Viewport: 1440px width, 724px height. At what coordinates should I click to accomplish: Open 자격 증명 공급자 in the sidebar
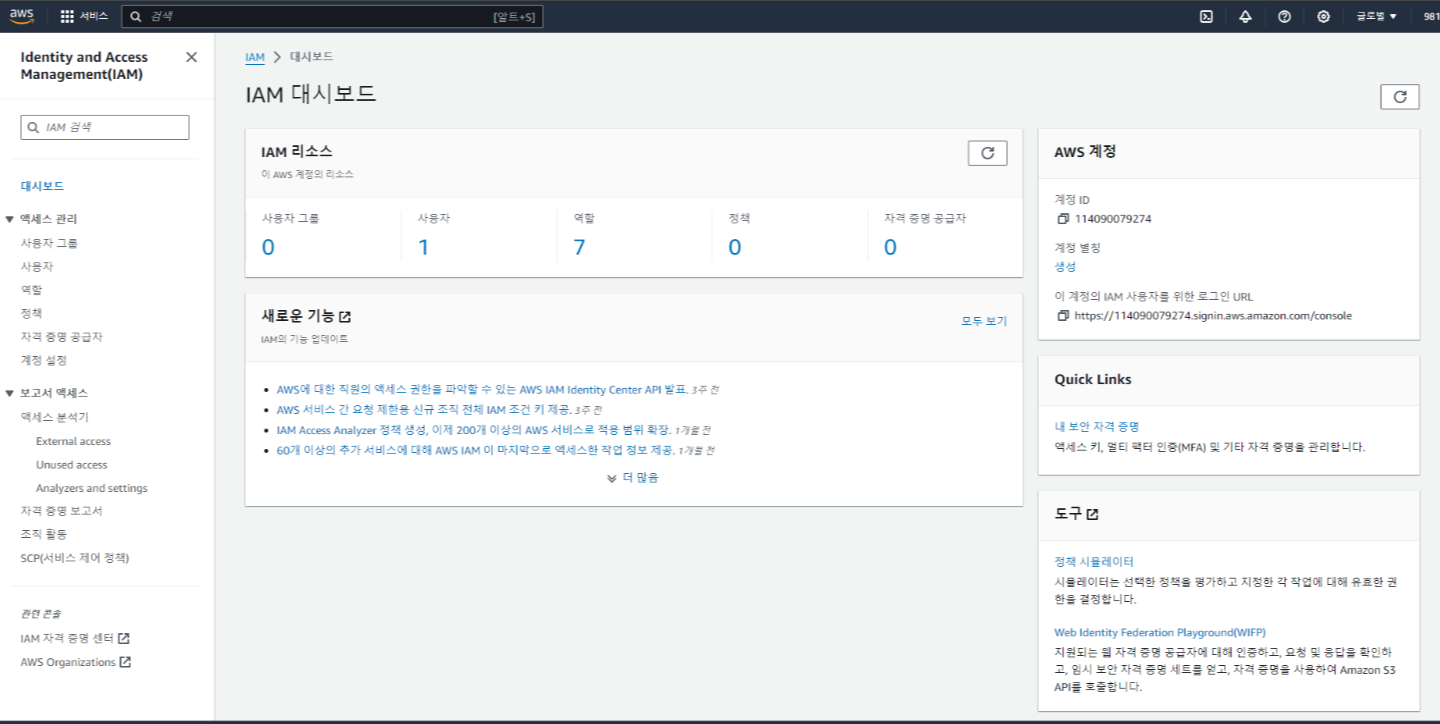click(61, 337)
